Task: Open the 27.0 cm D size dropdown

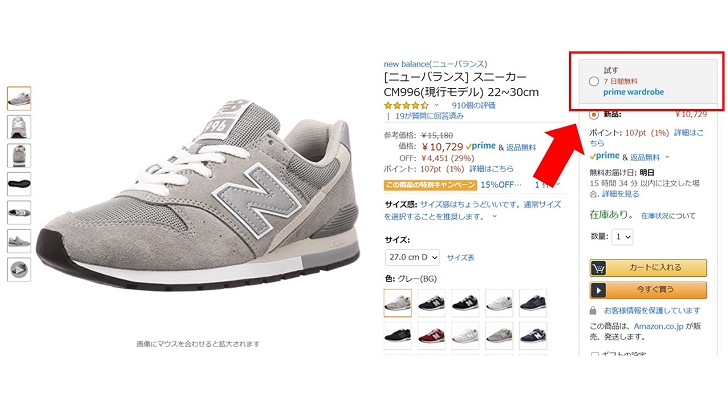Action: [412, 257]
